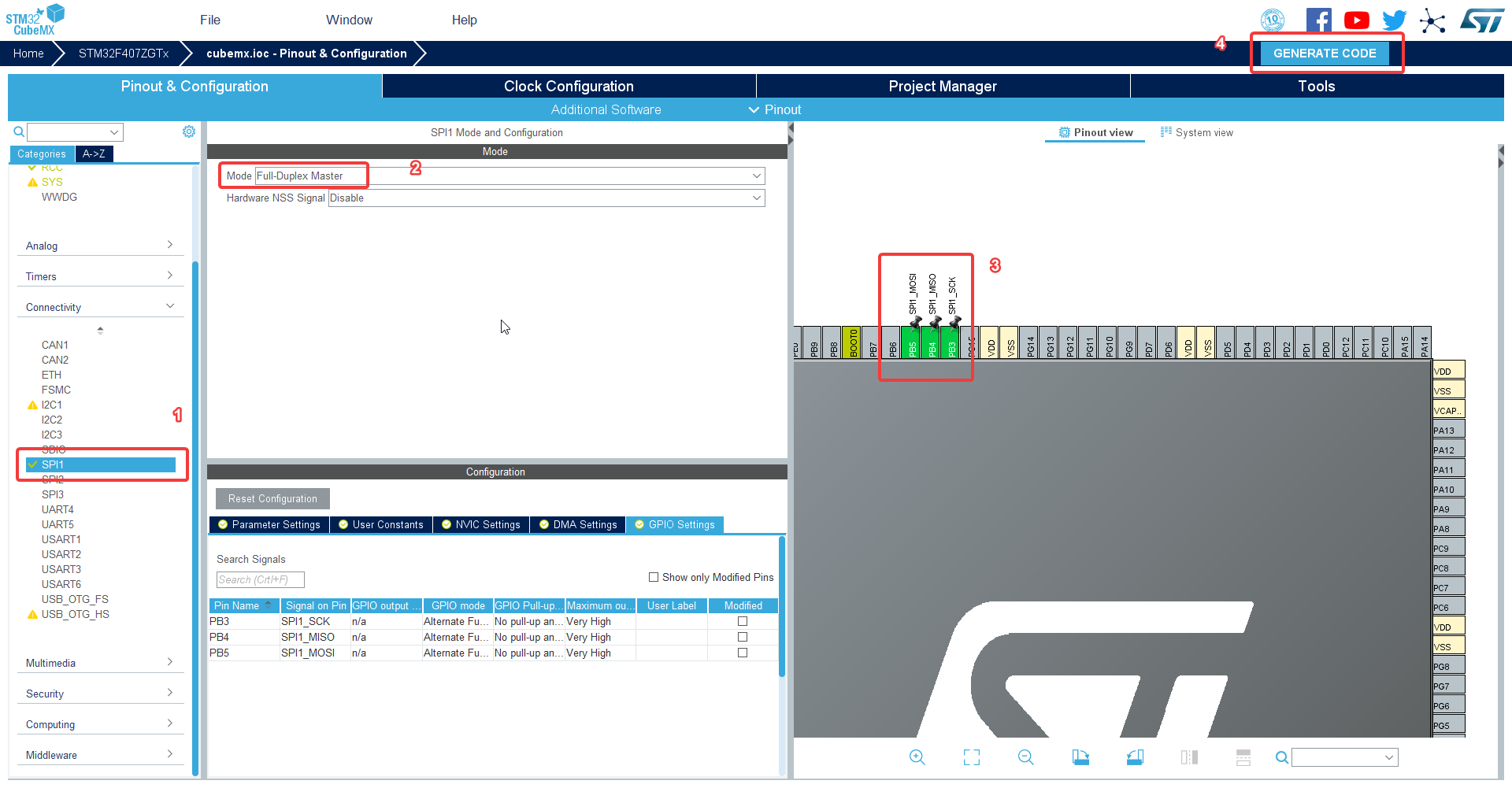
Task: Open the User Constants tab
Action: pyautogui.click(x=381, y=524)
